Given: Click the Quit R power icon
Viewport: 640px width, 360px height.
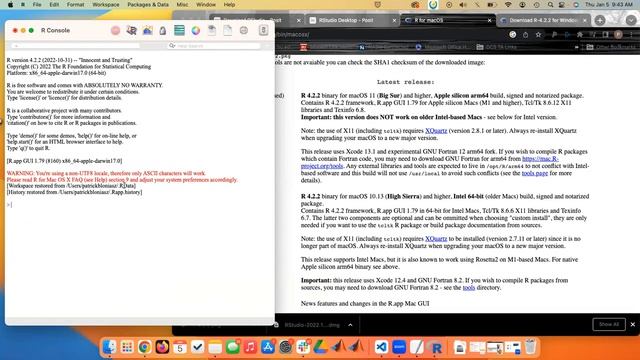Looking at the screenshot, I should point(263,30).
